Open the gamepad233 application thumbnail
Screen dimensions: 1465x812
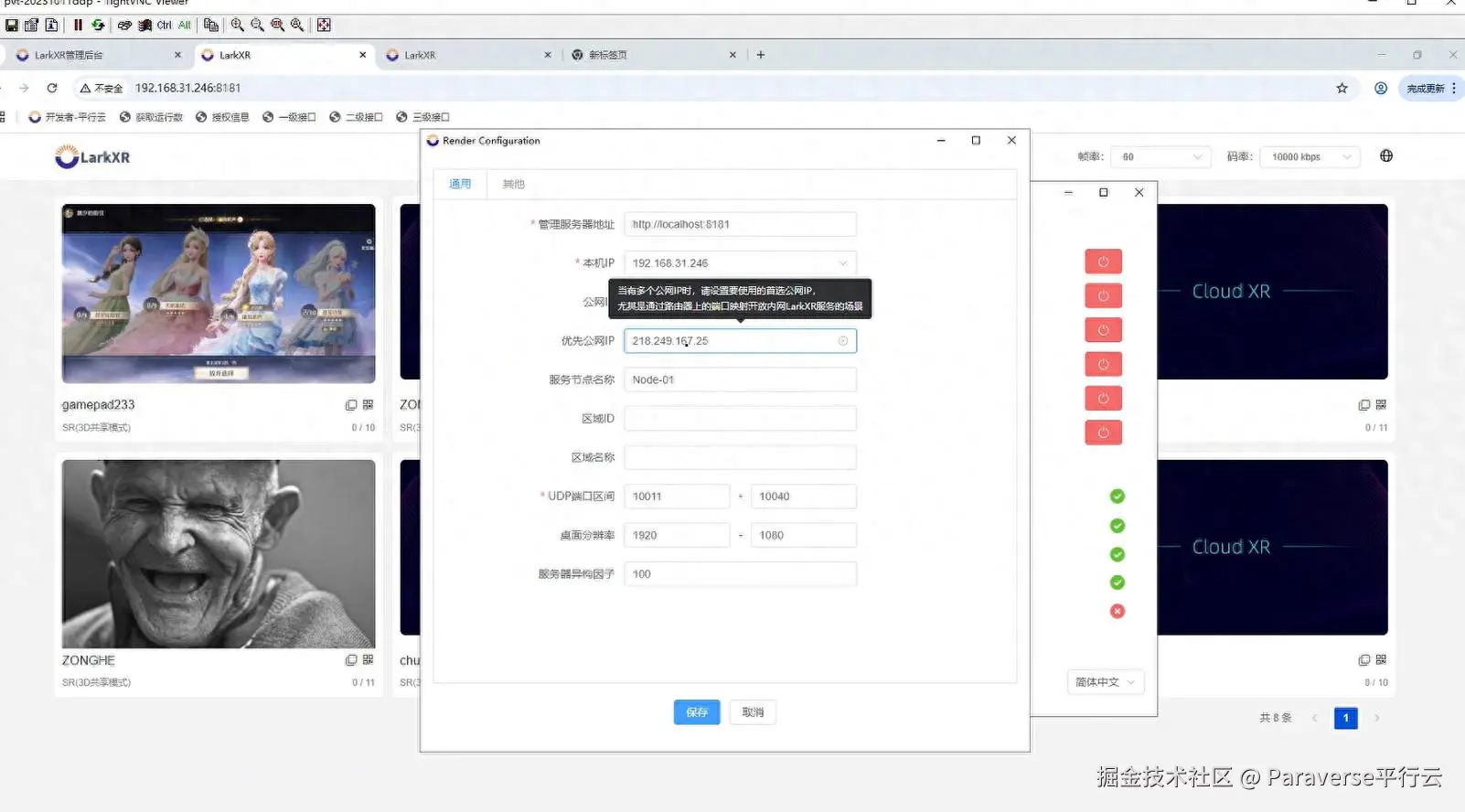point(219,294)
